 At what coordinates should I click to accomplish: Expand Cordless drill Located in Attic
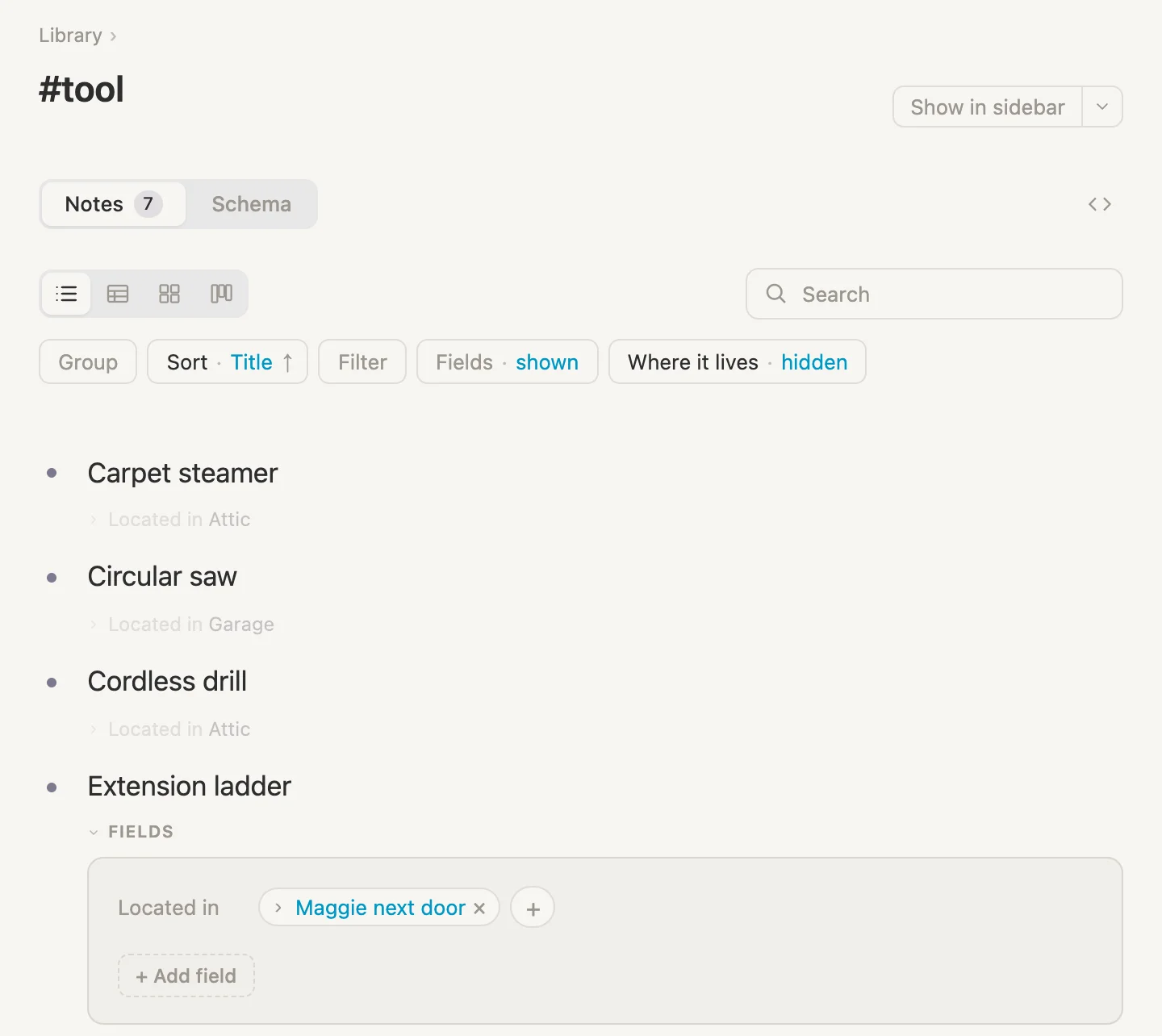(94, 729)
